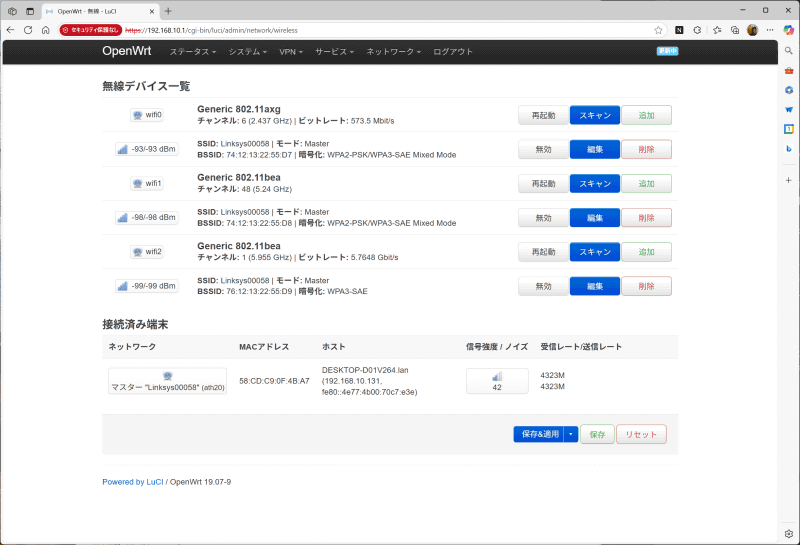
Task: Click ログアウト in the navigation bar
Action: click(x=453, y=52)
